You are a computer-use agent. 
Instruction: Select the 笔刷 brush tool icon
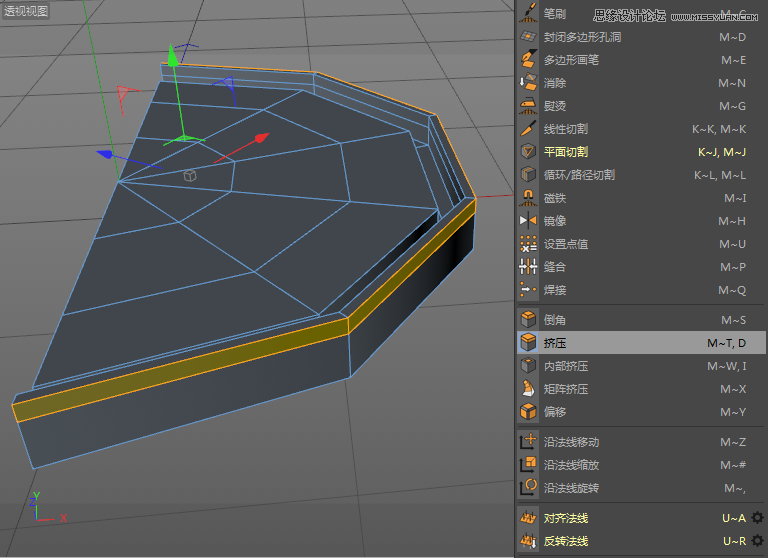(x=528, y=13)
